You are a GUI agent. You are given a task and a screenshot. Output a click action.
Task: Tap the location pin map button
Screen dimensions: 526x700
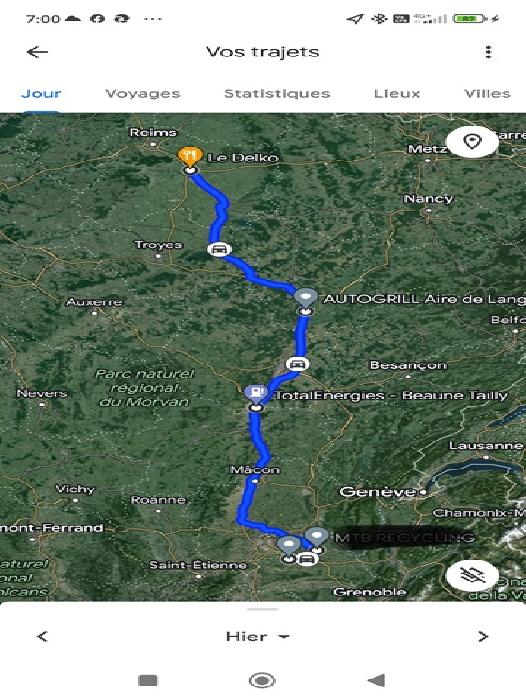click(x=472, y=142)
